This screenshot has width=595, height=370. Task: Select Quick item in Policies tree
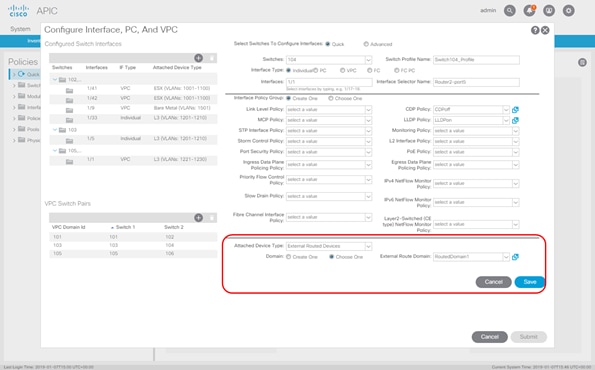[x=33, y=74]
